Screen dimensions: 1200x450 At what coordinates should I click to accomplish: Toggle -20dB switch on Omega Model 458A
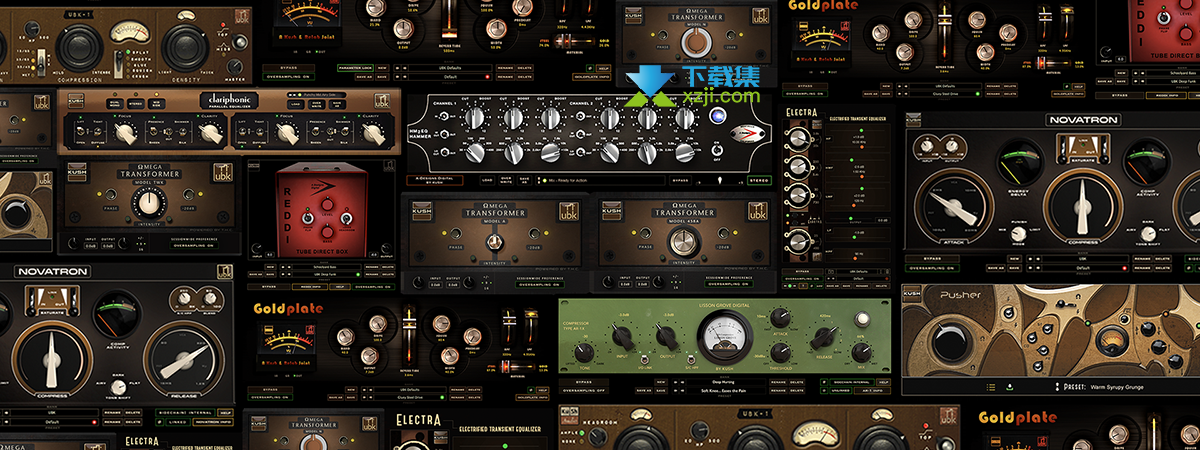coord(723,233)
